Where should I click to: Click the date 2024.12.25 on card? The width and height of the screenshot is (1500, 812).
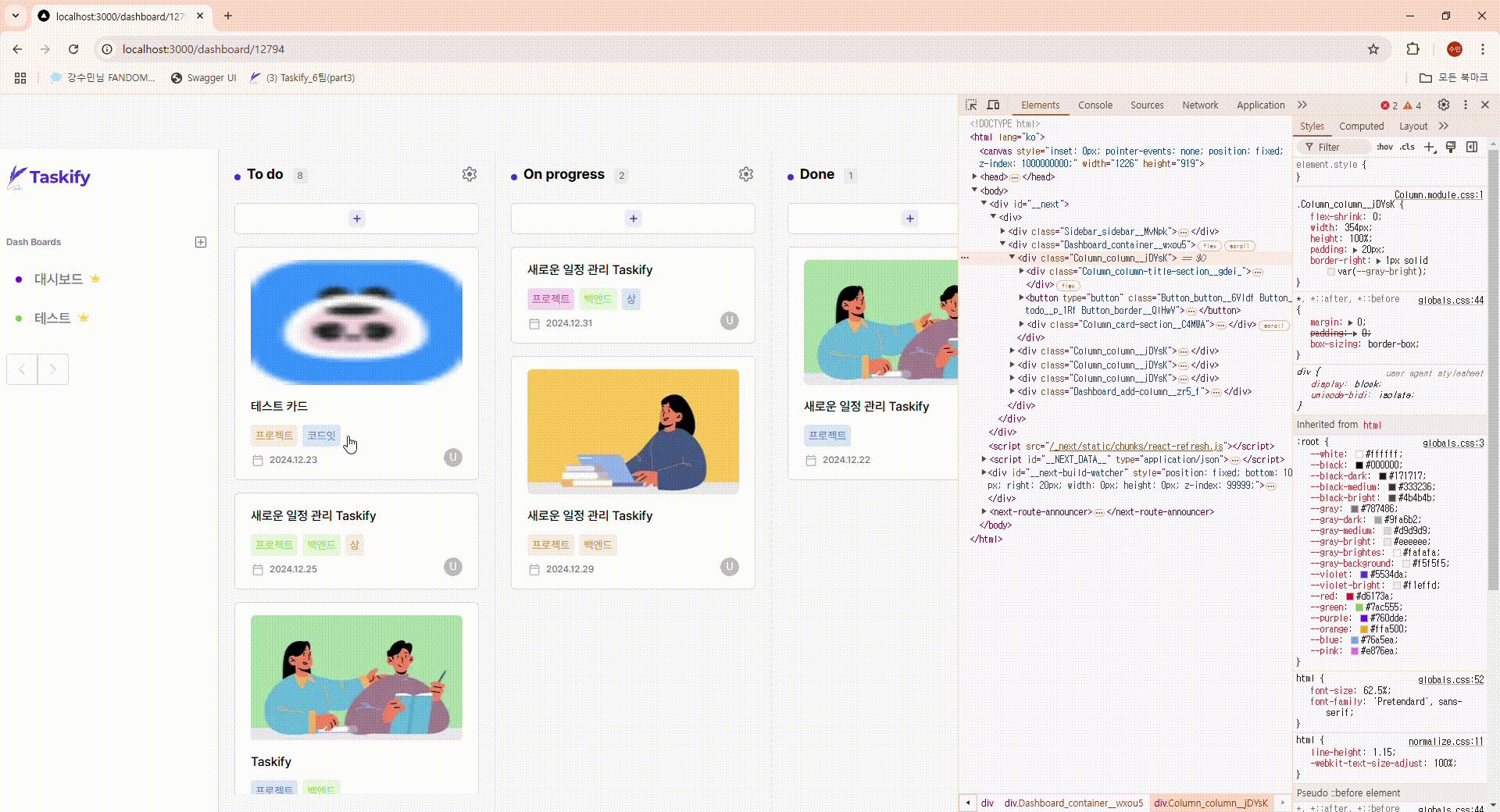tap(293, 569)
